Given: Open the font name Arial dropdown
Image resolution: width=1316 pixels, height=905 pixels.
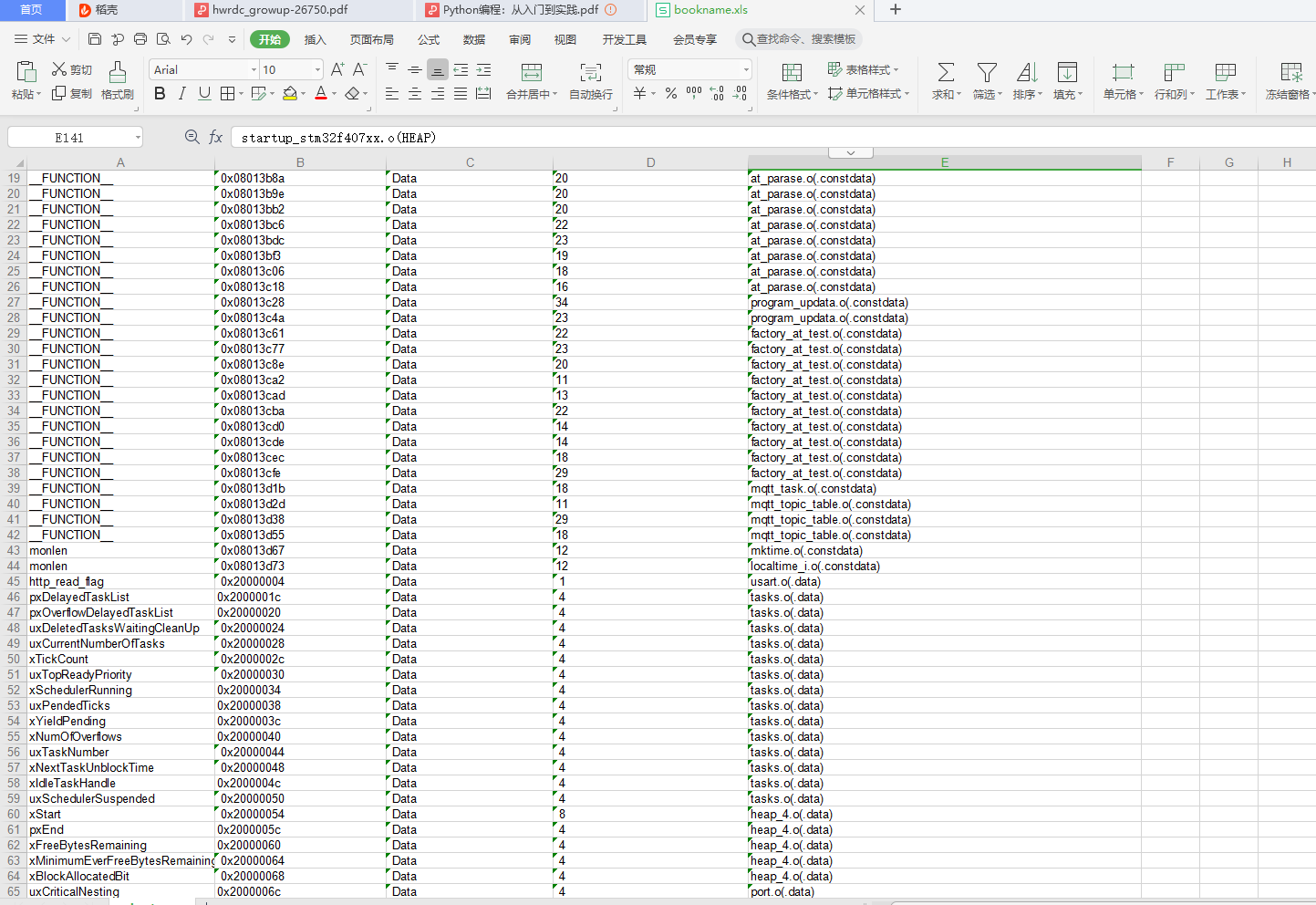Looking at the screenshot, I should 254,69.
